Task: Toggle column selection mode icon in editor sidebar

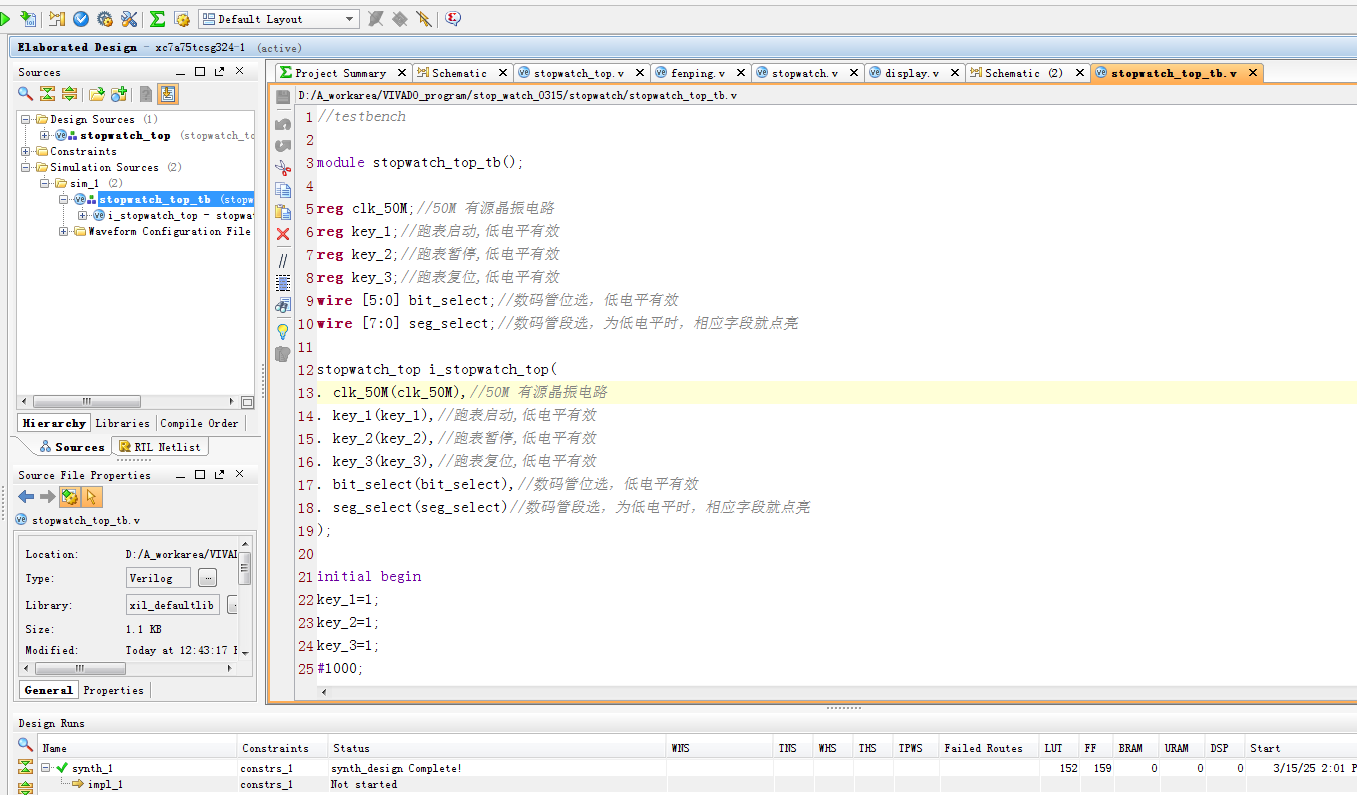Action: [x=283, y=283]
